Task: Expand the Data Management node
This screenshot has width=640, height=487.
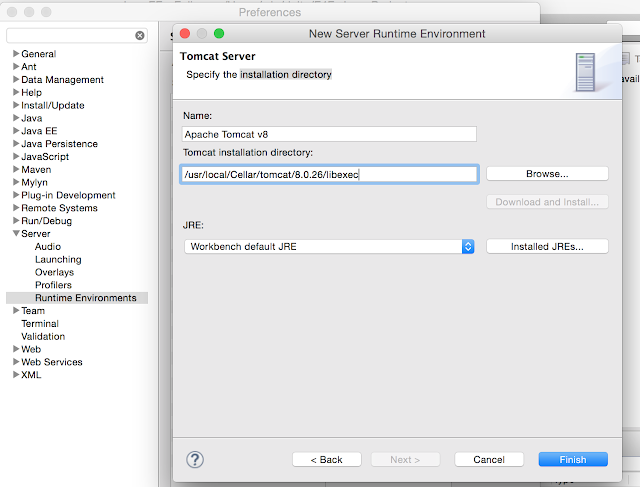Action: click(x=16, y=79)
